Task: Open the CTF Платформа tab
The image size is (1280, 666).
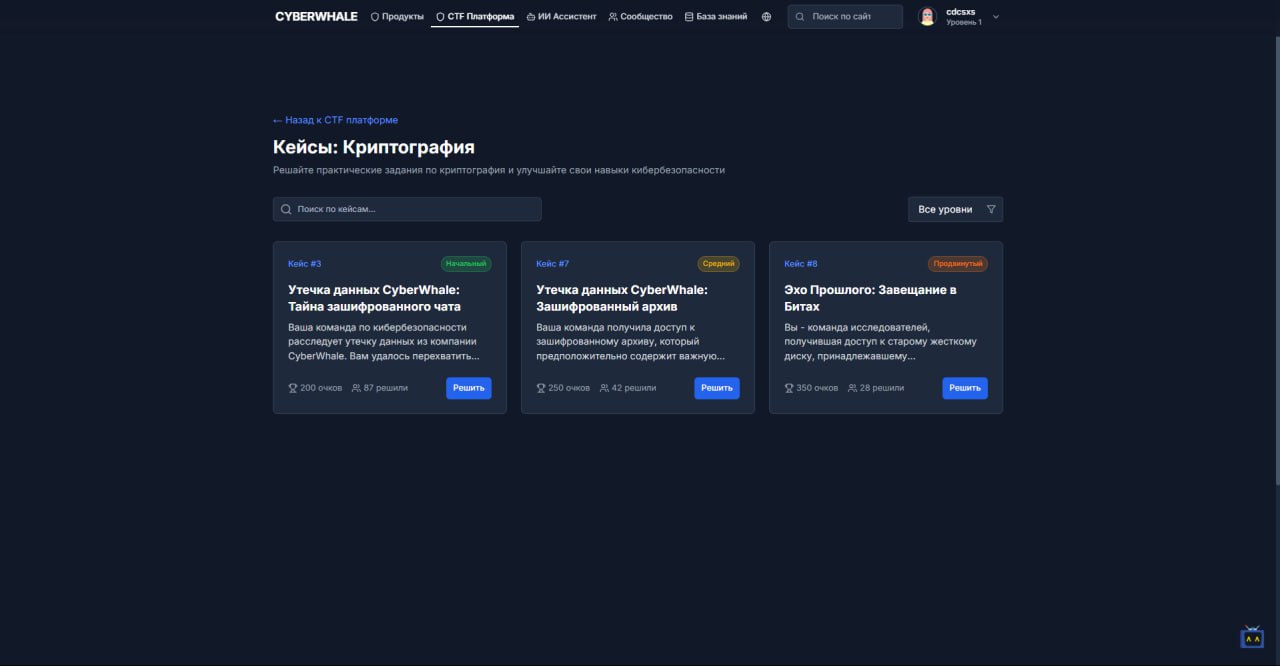Action: 475,17
